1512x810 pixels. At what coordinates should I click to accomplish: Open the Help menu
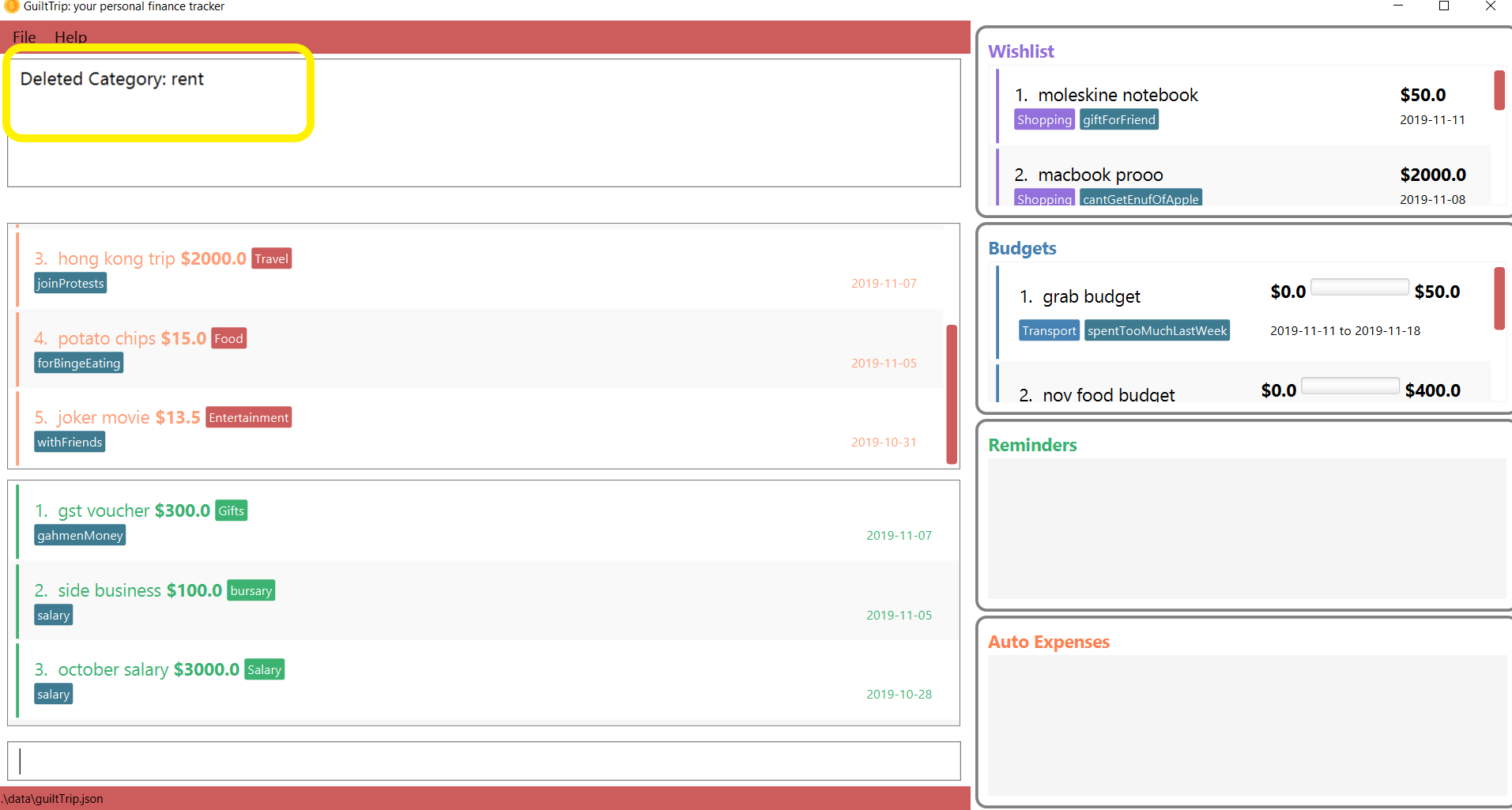coord(70,37)
